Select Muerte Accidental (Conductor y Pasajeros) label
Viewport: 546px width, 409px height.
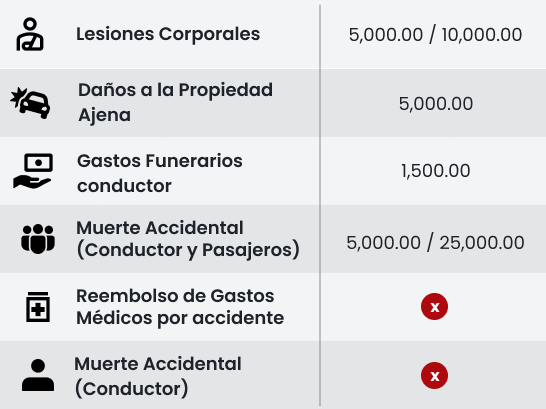point(188,239)
